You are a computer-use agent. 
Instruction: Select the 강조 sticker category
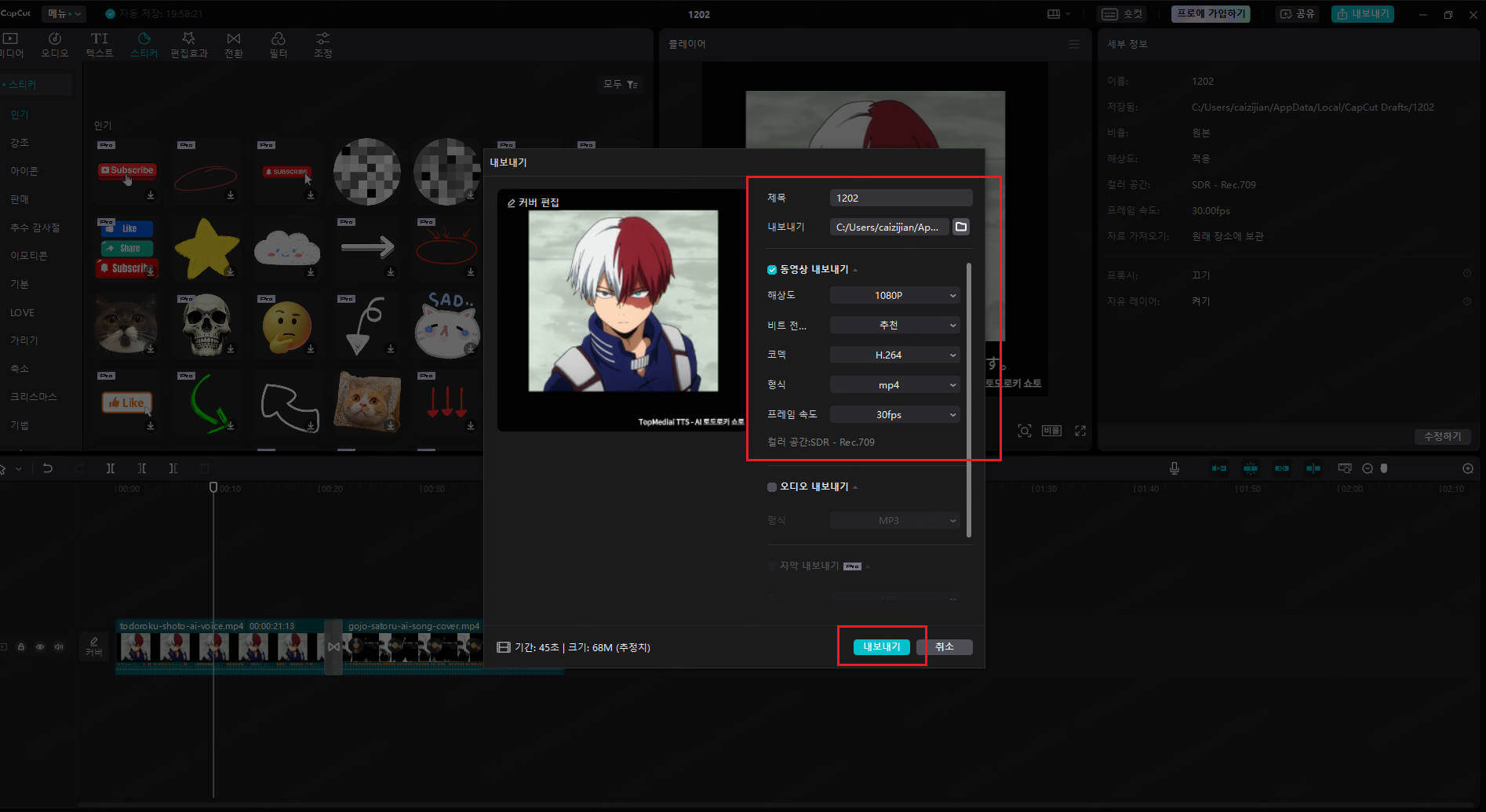(20, 143)
